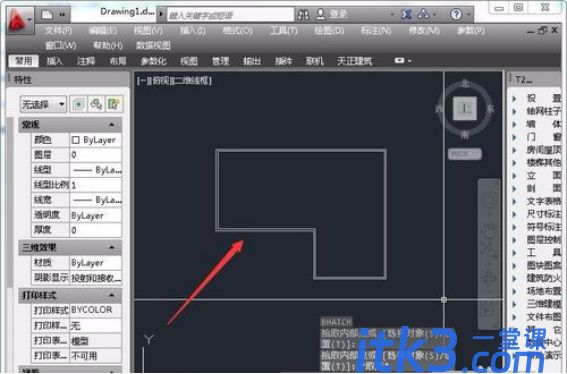Viewport: 567px width, 374px height.
Task: Open the 帮助(H) menu
Action: [x=108, y=46]
